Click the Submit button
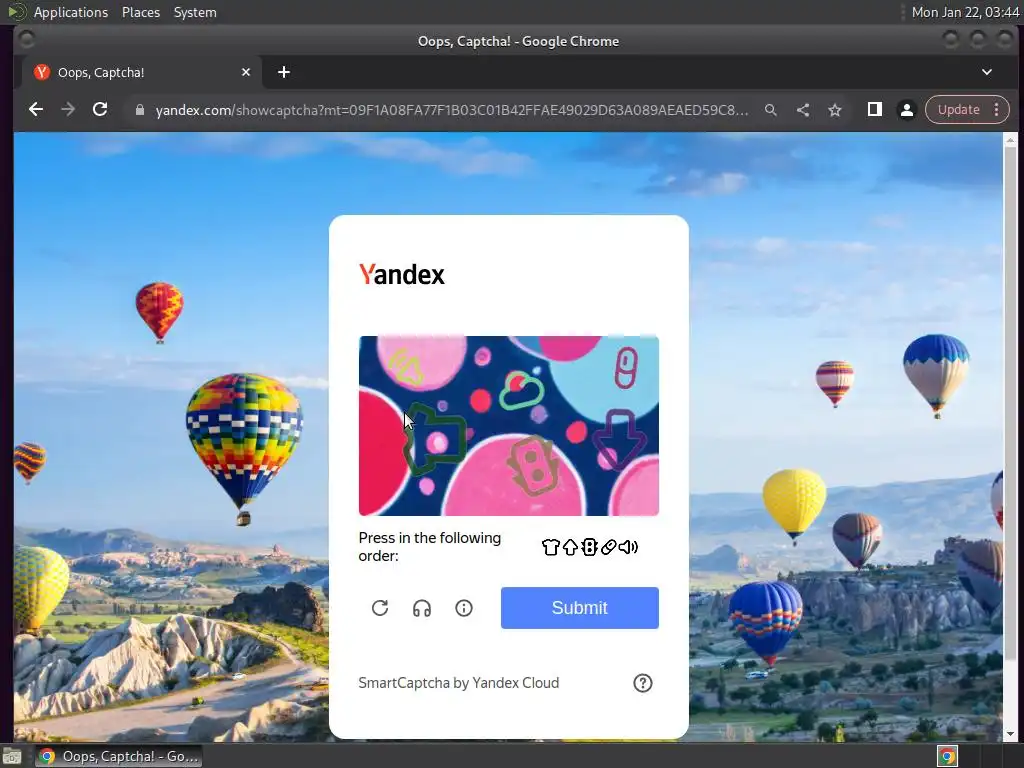 pos(579,608)
